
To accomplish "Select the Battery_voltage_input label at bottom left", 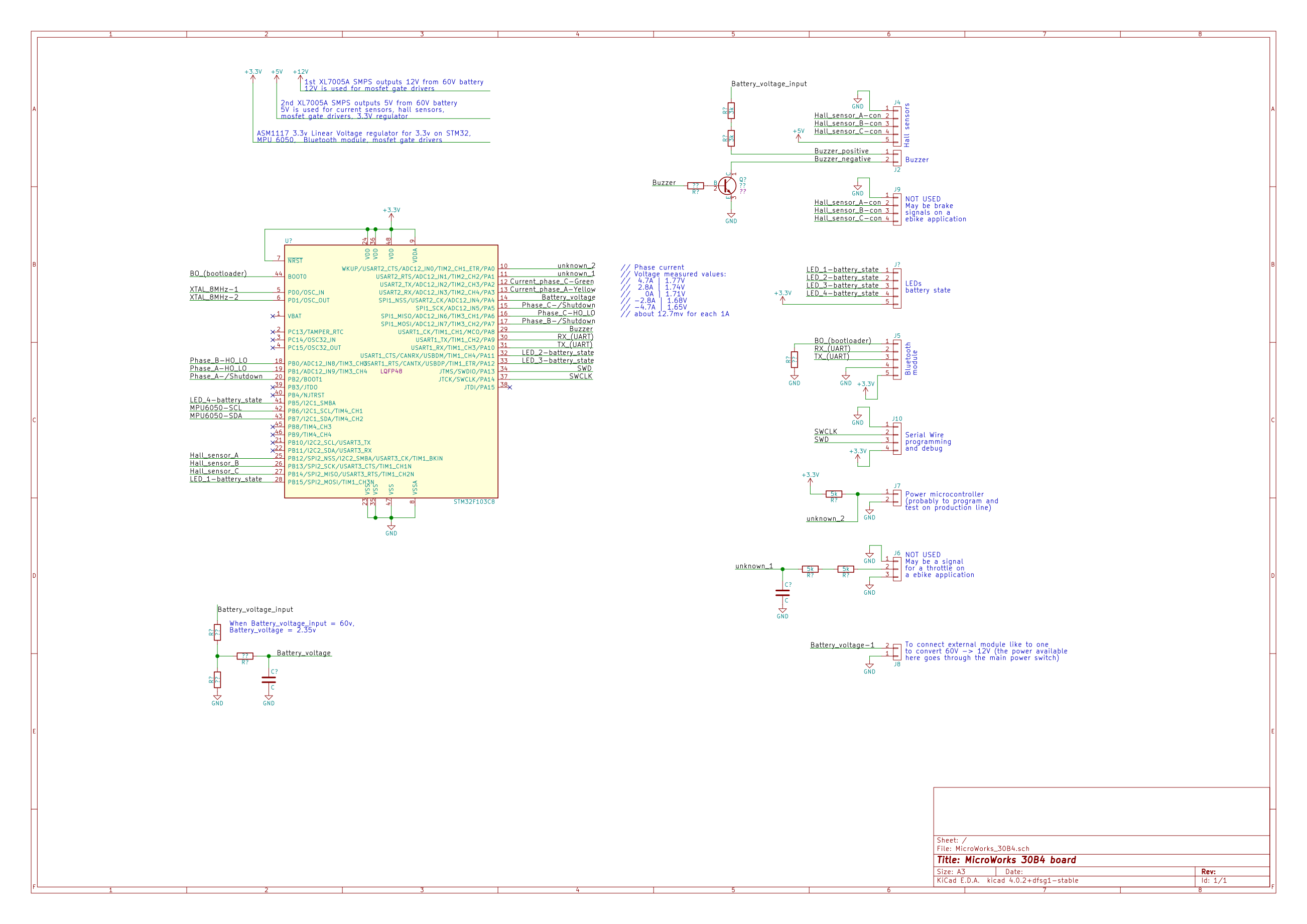I will [x=255, y=610].
